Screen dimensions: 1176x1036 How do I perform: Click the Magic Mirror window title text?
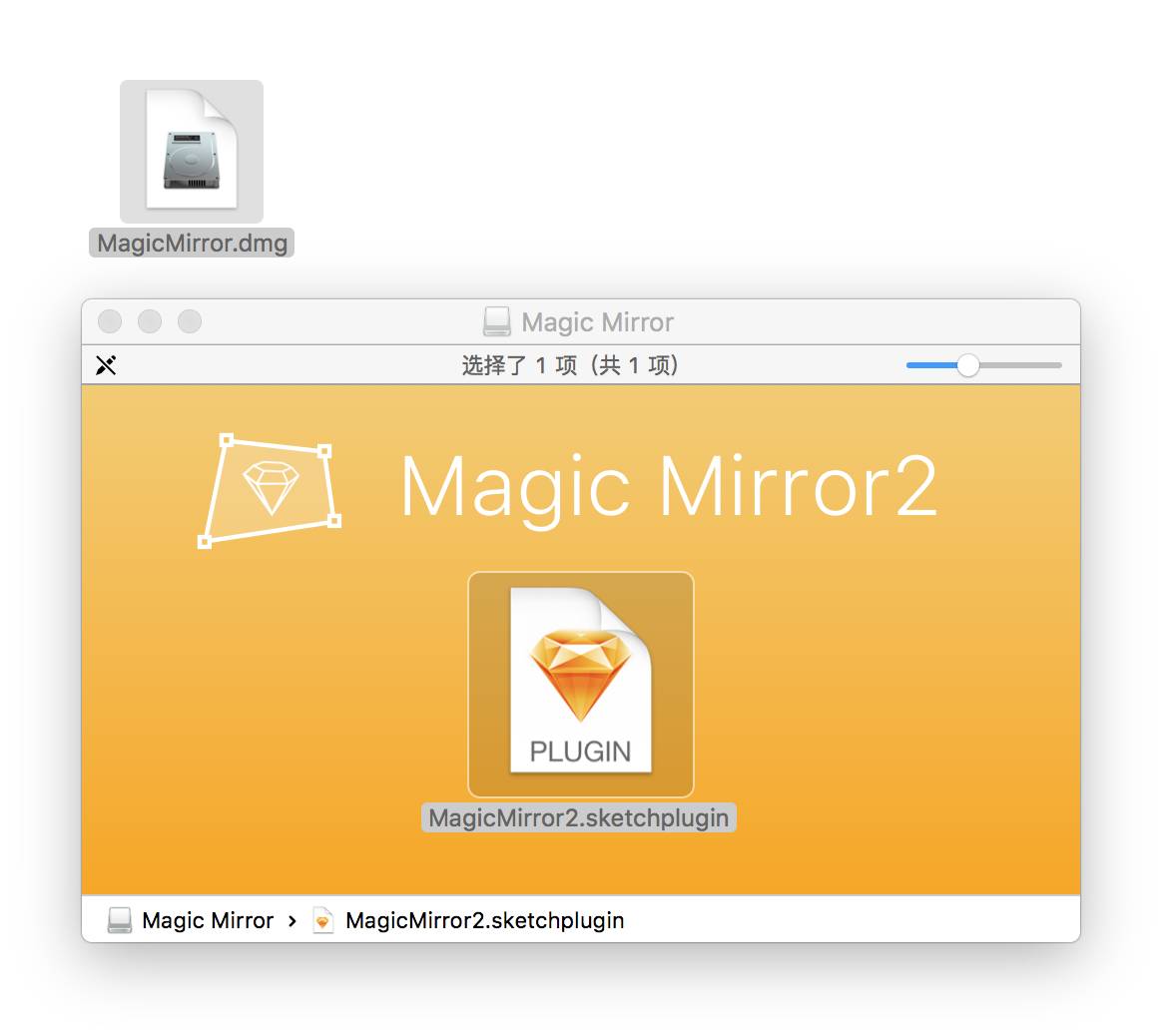598,322
